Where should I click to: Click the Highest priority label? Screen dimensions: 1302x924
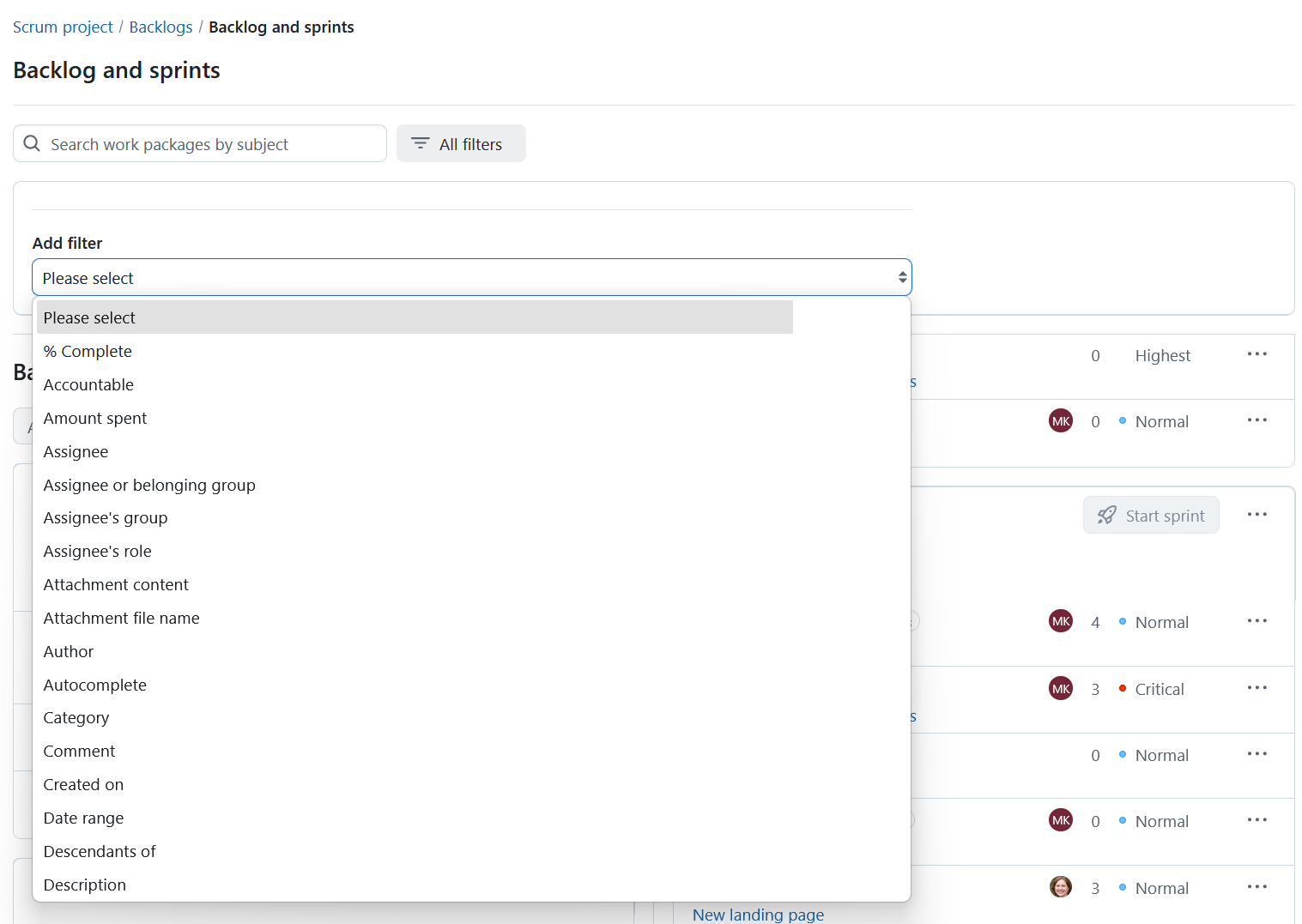click(x=1162, y=355)
